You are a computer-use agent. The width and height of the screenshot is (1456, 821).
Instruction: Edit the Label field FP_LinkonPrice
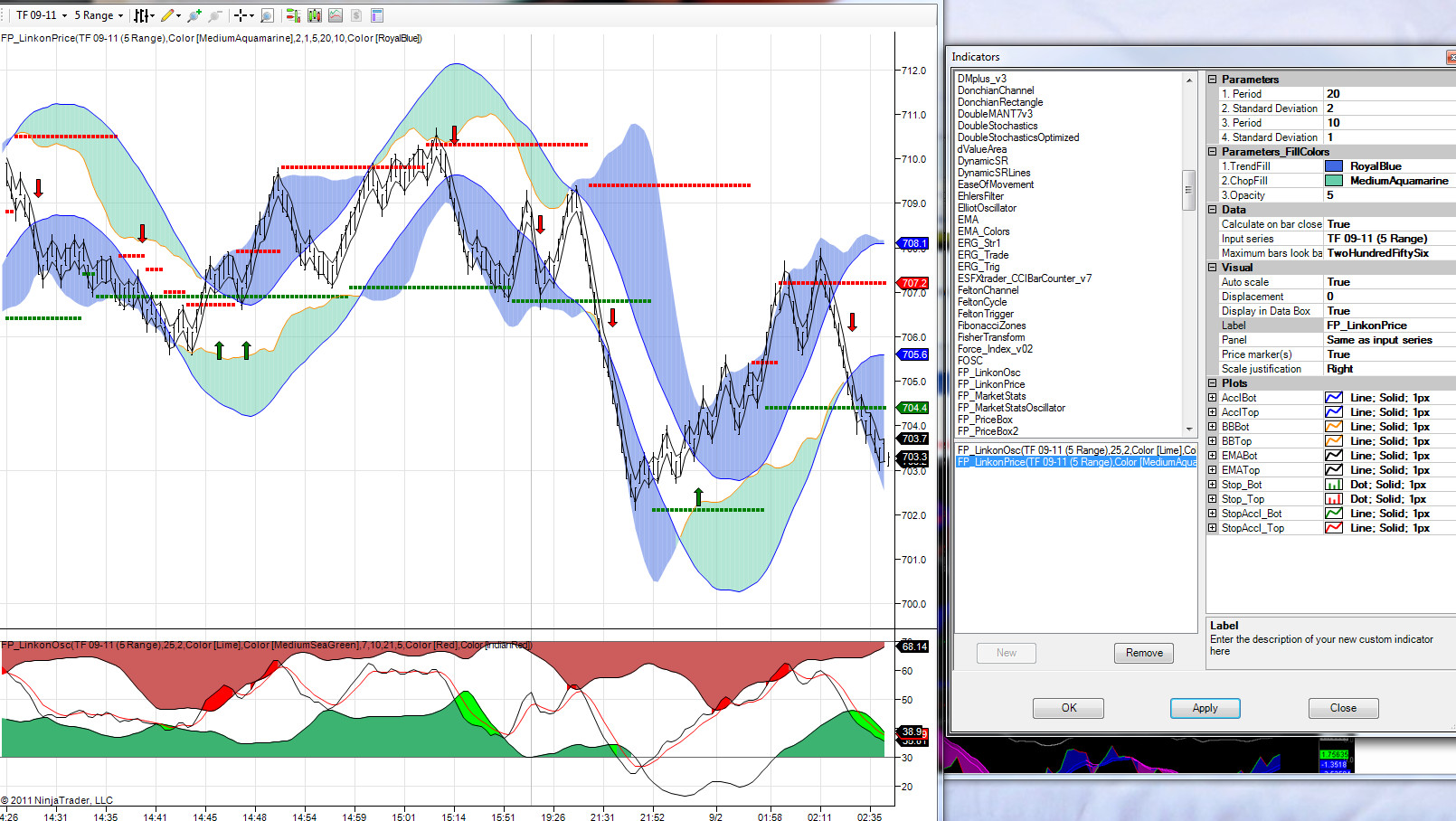pos(1390,326)
